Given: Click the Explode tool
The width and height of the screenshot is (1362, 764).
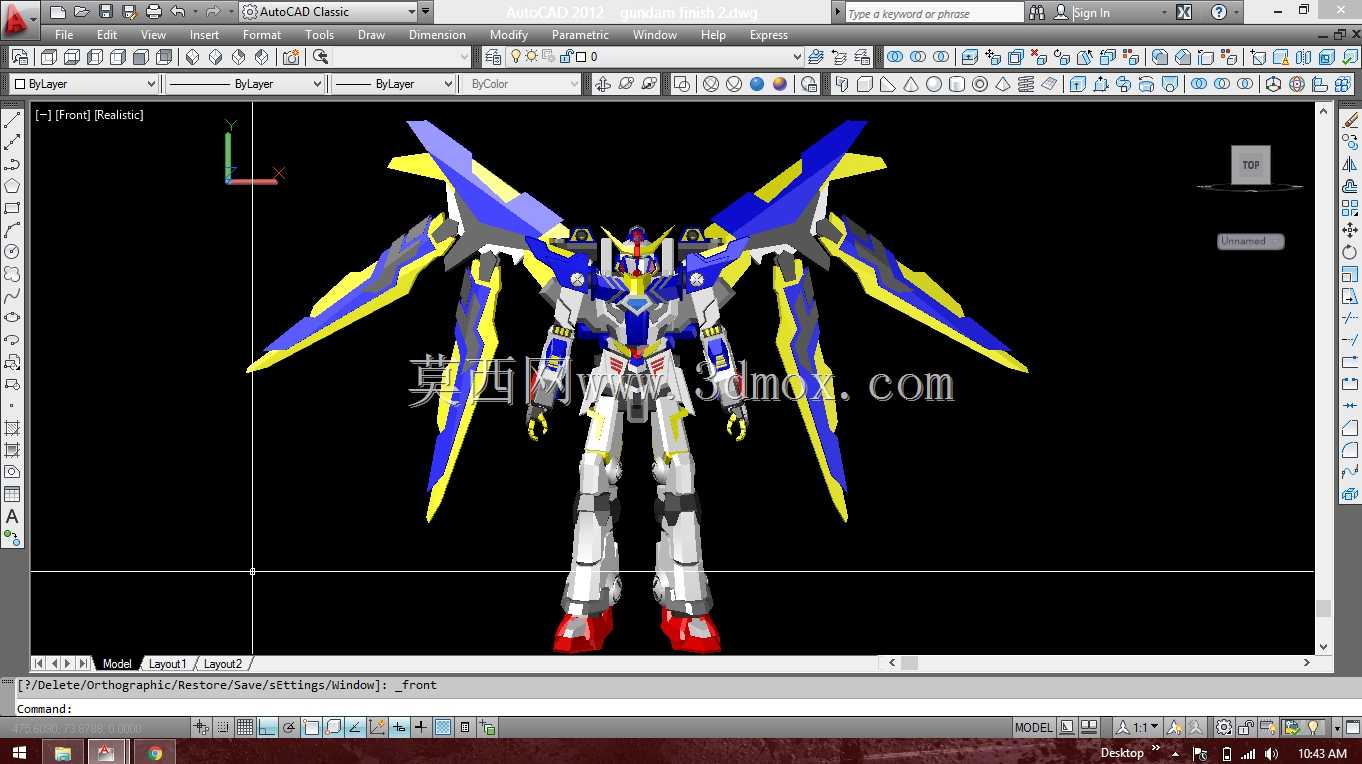Looking at the screenshot, I should tap(1350, 494).
